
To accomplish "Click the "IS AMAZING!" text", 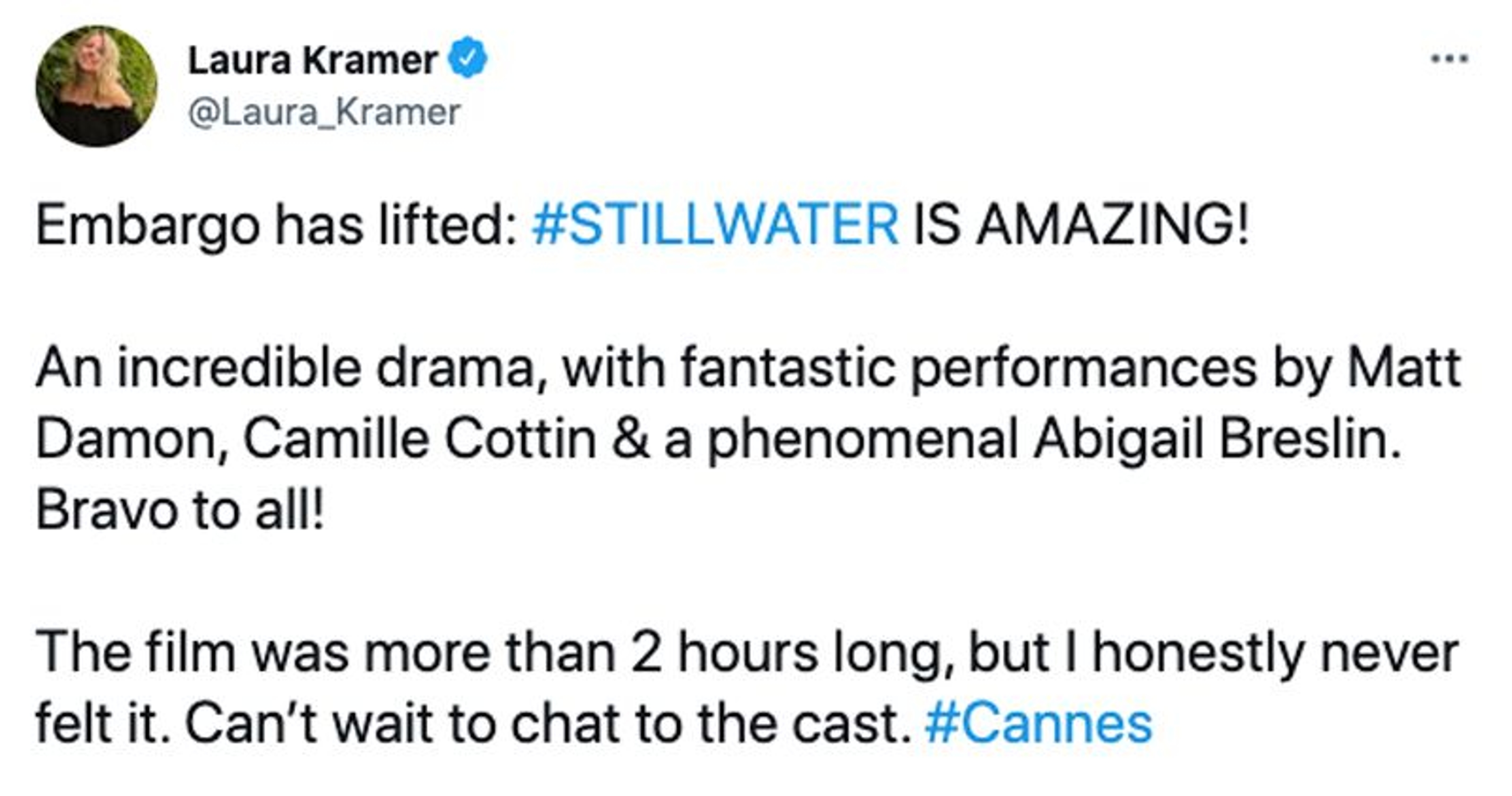I will [1081, 225].
